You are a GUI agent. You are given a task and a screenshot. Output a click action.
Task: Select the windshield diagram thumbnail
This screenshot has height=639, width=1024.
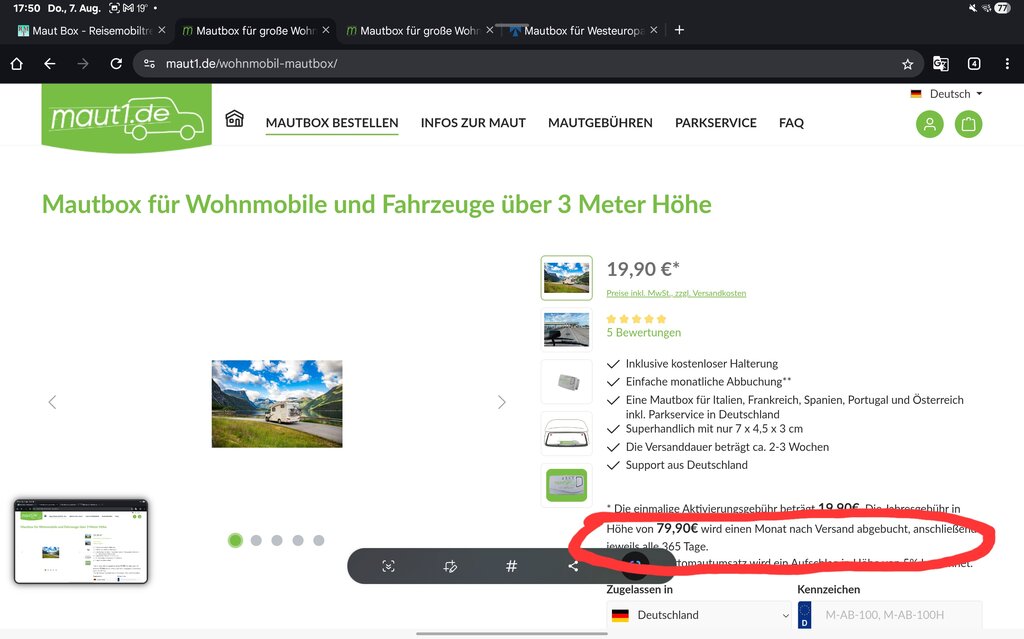pos(566,433)
